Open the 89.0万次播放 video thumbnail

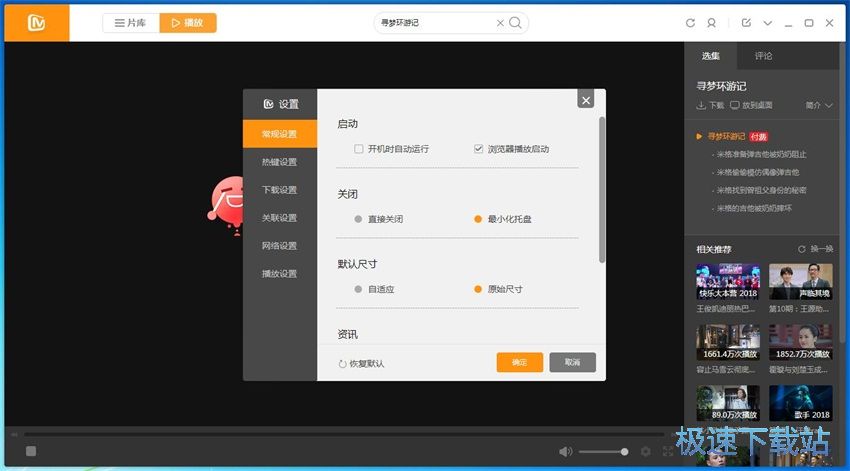(728, 403)
